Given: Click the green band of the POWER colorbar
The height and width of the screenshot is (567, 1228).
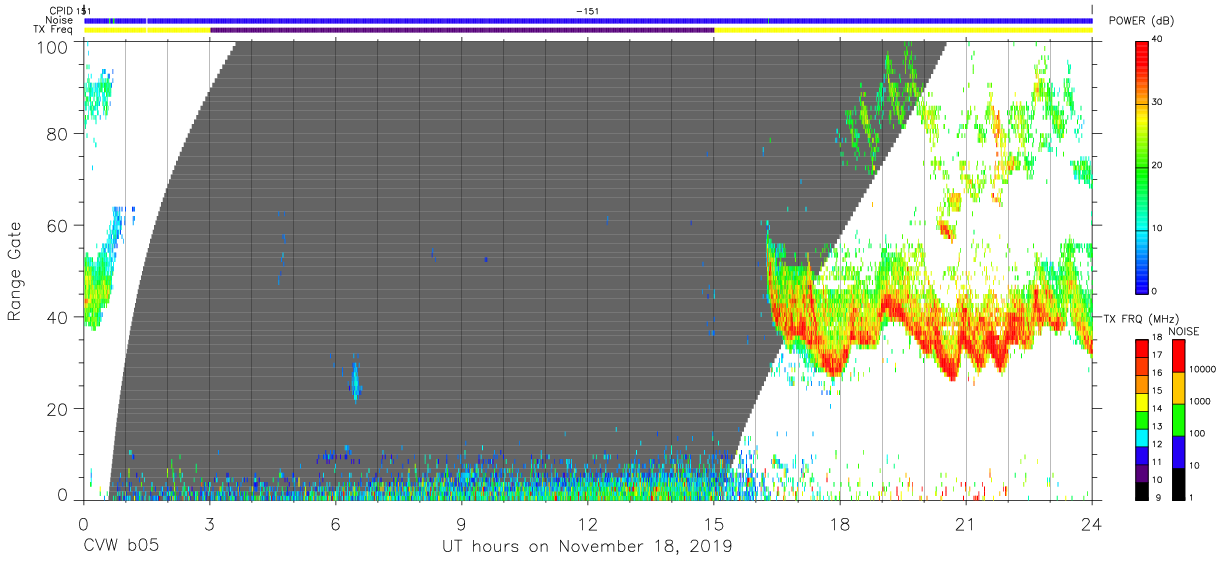Looking at the screenshot, I should pos(1143,180).
